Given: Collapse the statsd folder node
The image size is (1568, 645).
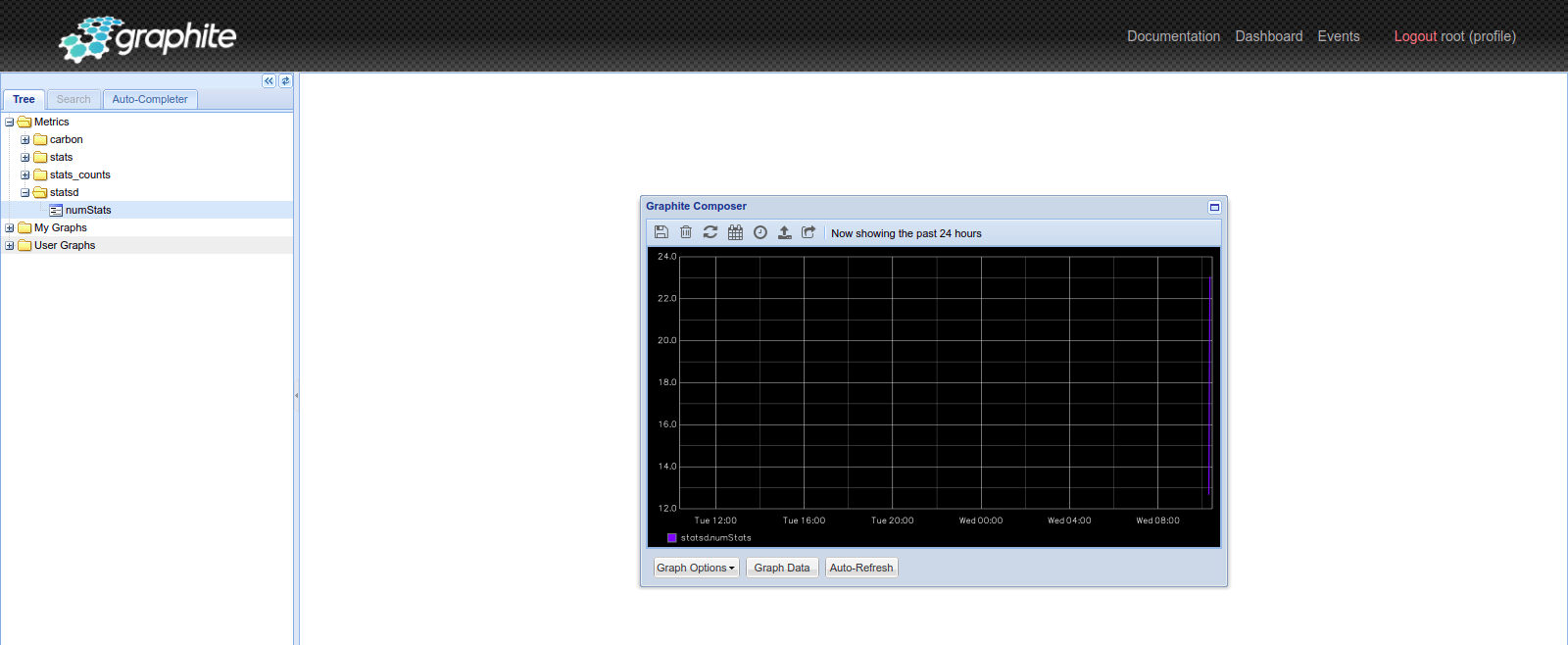Looking at the screenshot, I should (x=25, y=192).
